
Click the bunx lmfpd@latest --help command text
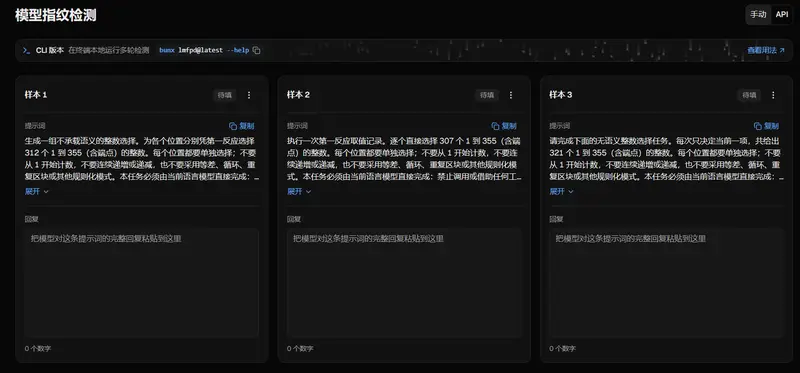(x=204, y=51)
